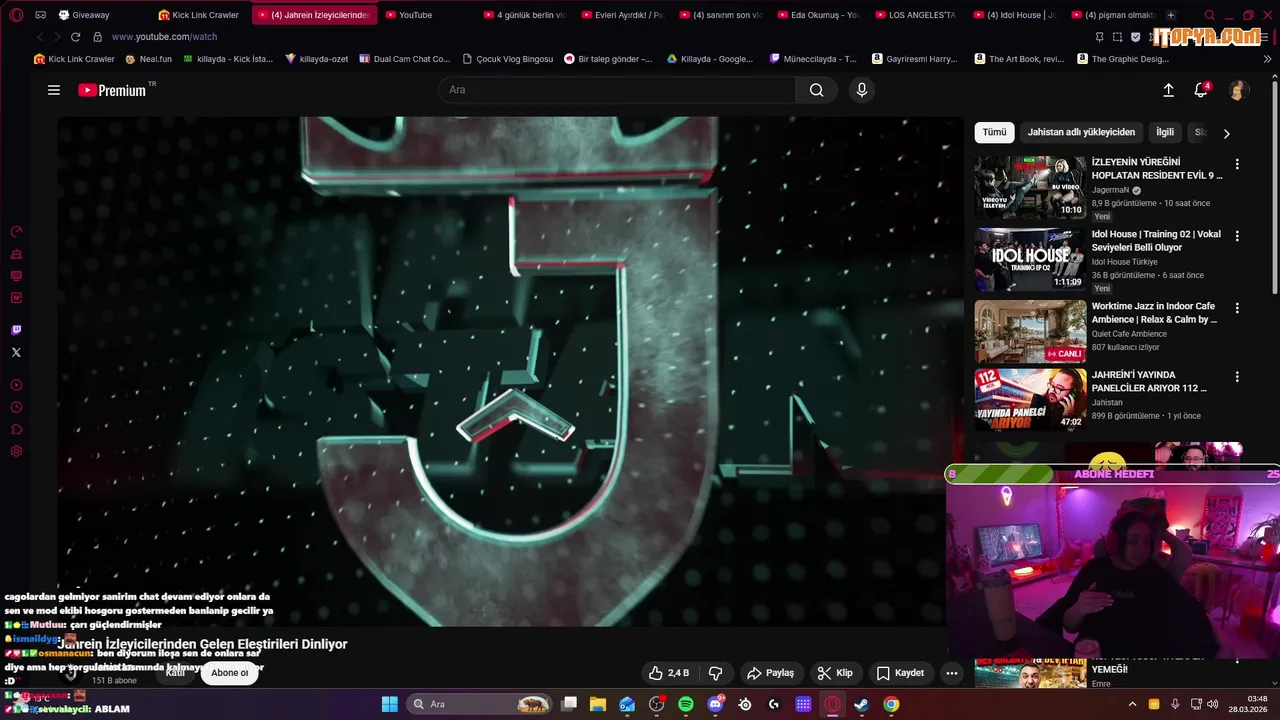Select Jahistan adlı yükleyiciden filter chip
Image resolution: width=1280 pixels, height=720 pixels.
[1081, 132]
